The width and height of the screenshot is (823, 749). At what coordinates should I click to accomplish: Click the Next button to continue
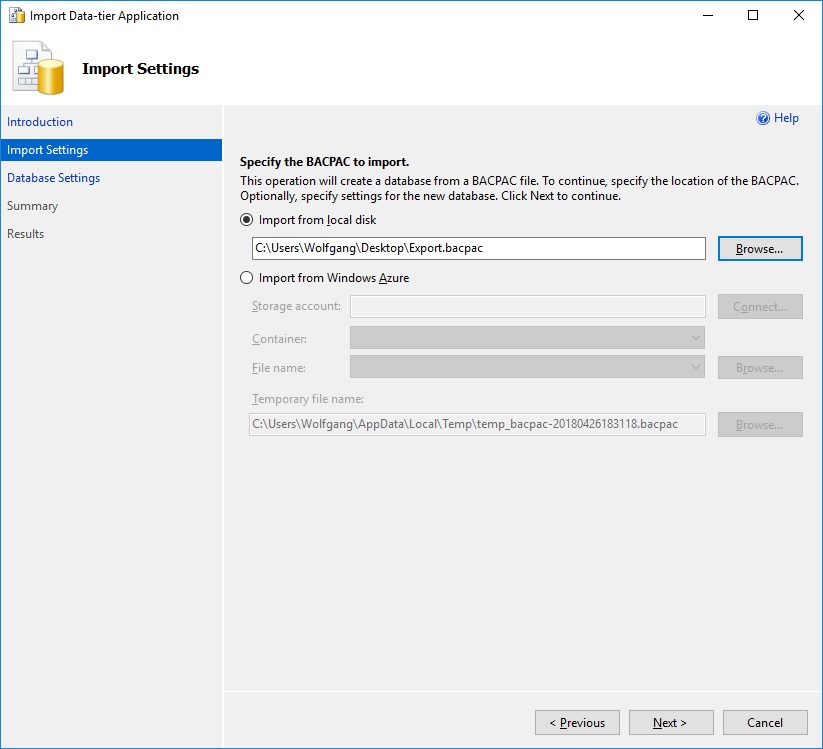click(670, 722)
